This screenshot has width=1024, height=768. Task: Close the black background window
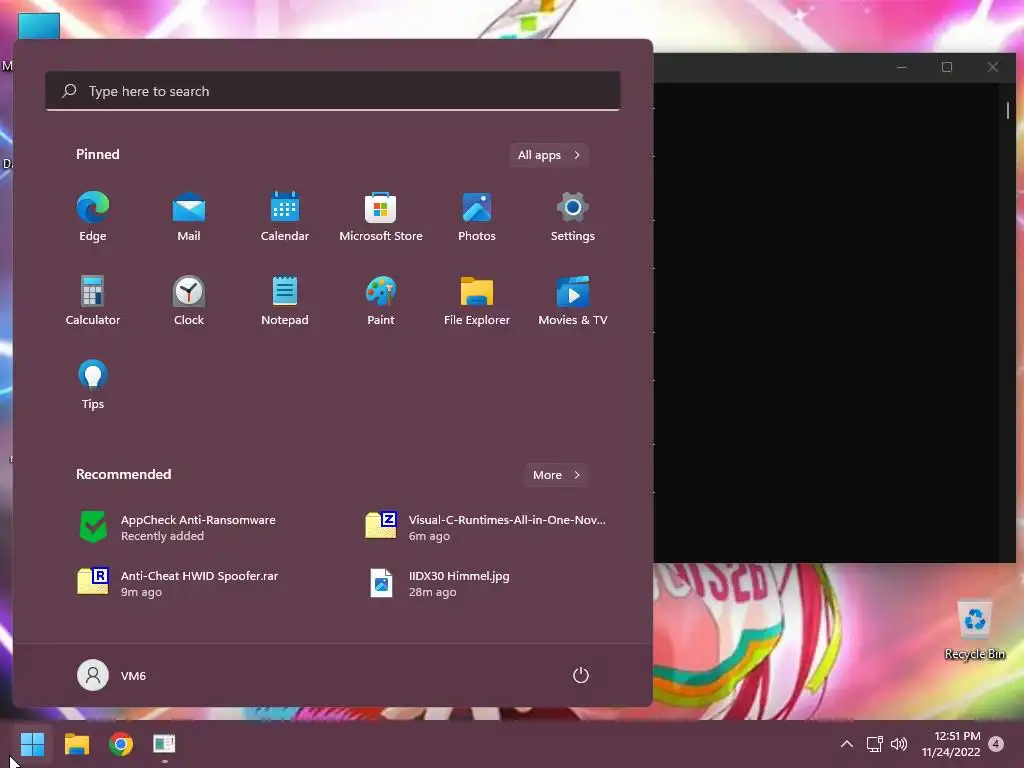point(993,67)
